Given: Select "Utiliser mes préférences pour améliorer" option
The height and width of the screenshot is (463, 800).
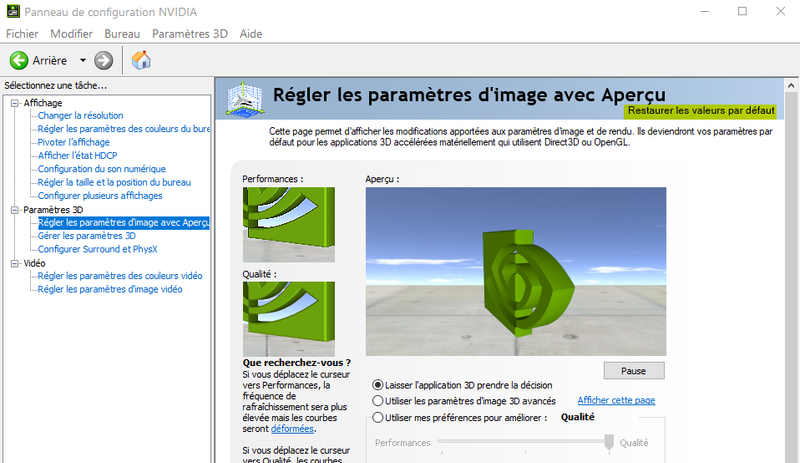Looking at the screenshot, I should (377, 418).
